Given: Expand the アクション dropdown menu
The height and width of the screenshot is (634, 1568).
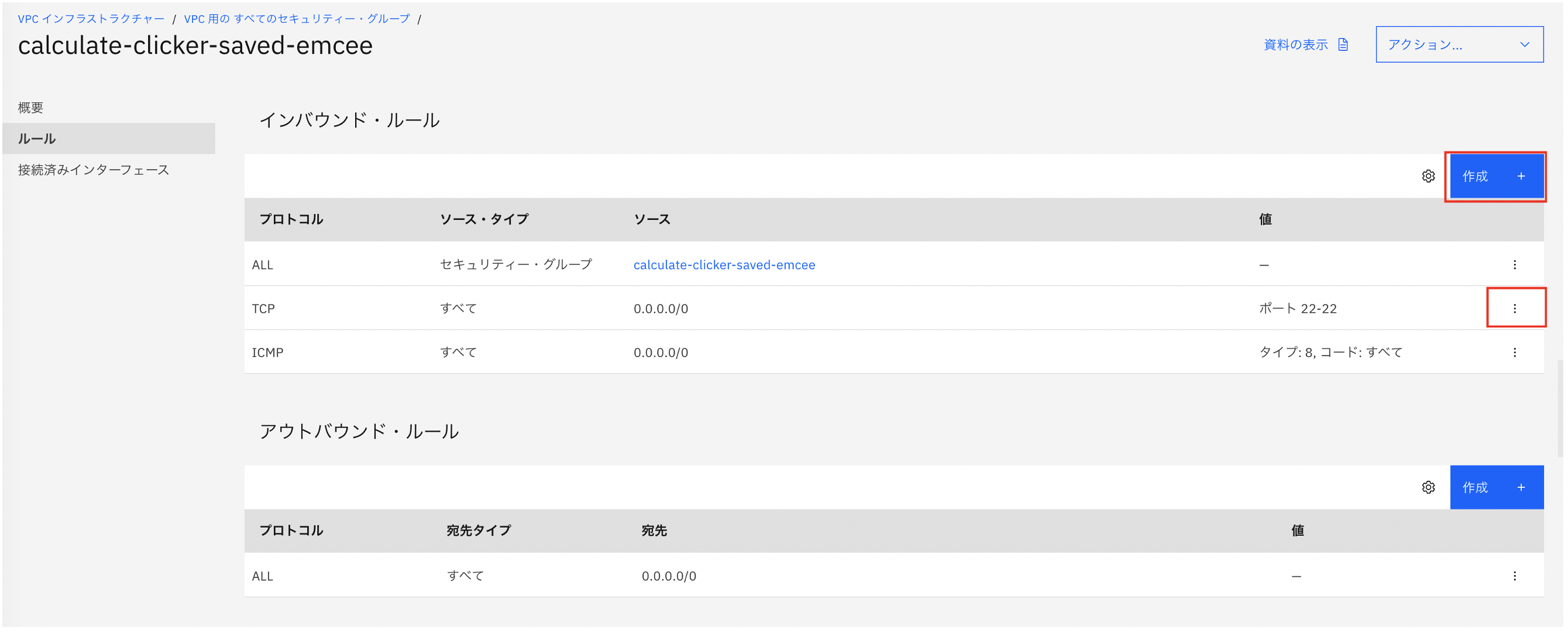Looking at the screenshot, I should coord(1459,44).
